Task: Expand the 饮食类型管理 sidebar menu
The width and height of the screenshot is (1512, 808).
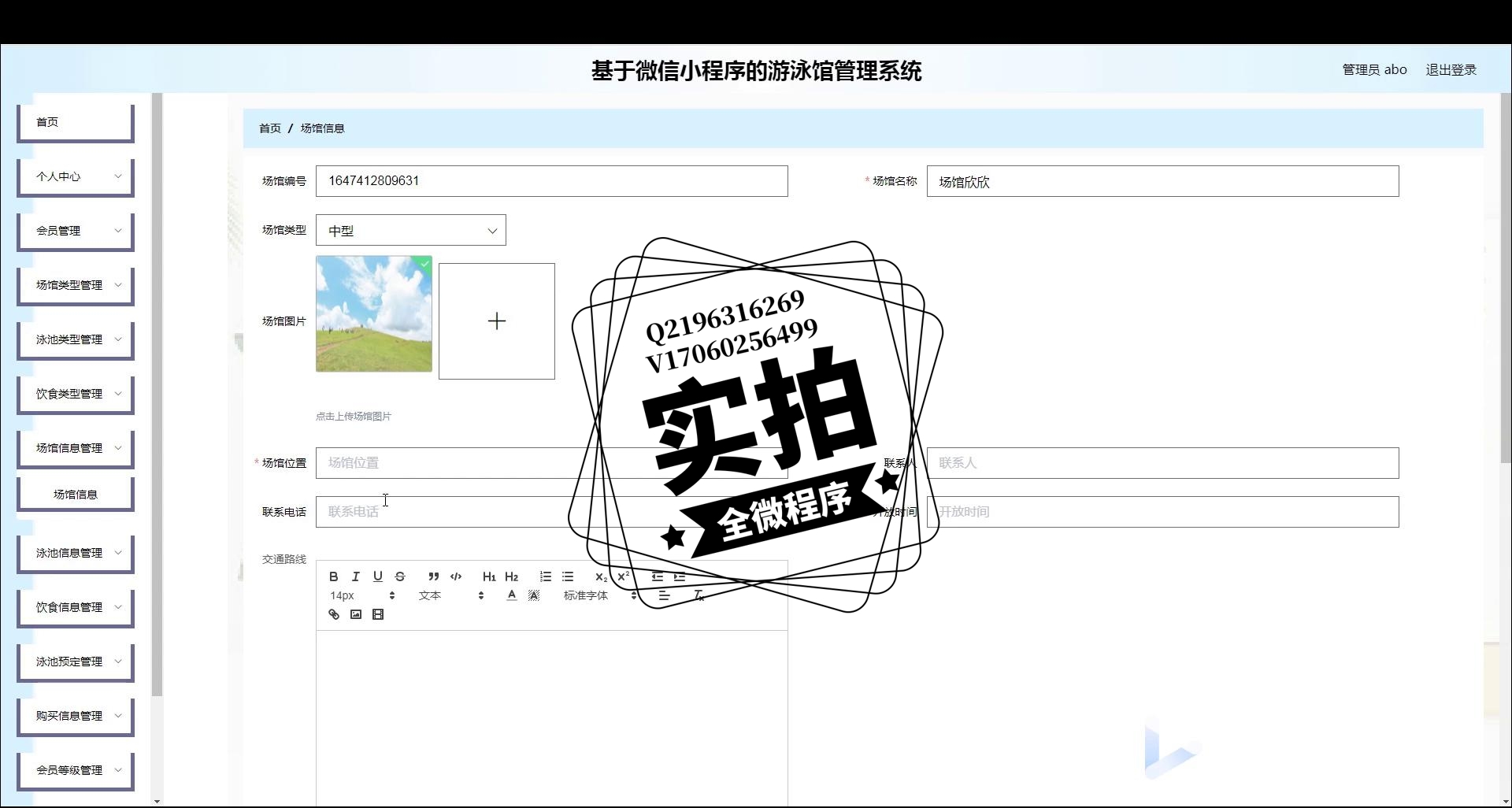Action: [x=76, y=394]
